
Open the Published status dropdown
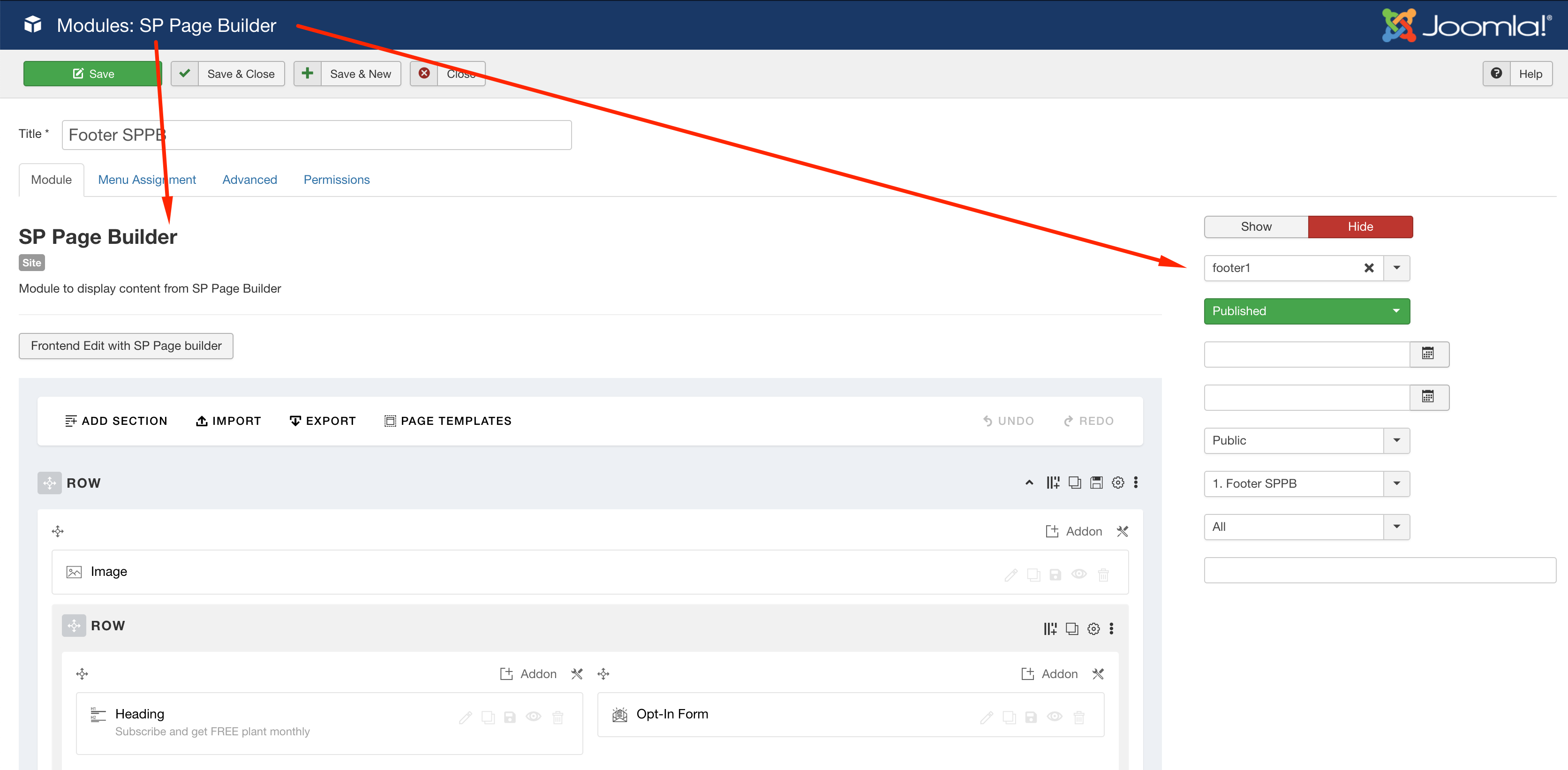click(x=1306, y=311)
